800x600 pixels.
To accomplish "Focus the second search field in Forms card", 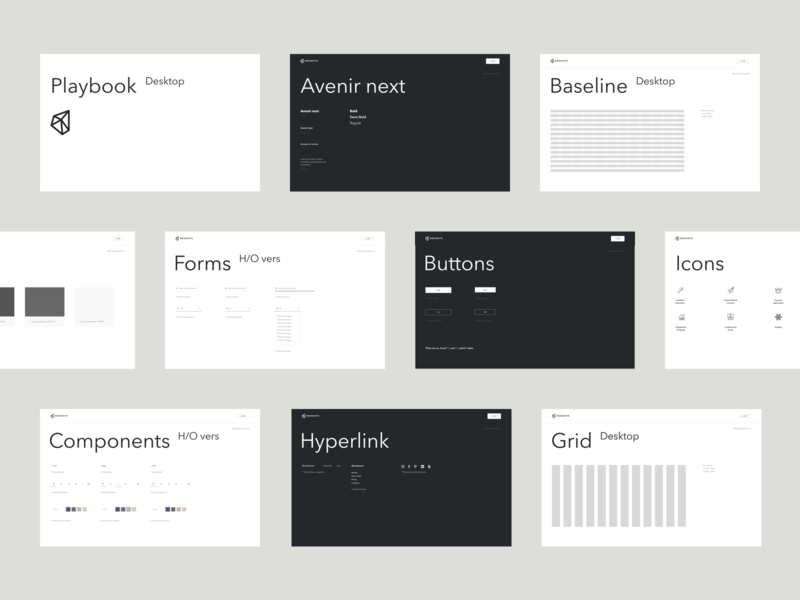I will (x=244, y=289).
